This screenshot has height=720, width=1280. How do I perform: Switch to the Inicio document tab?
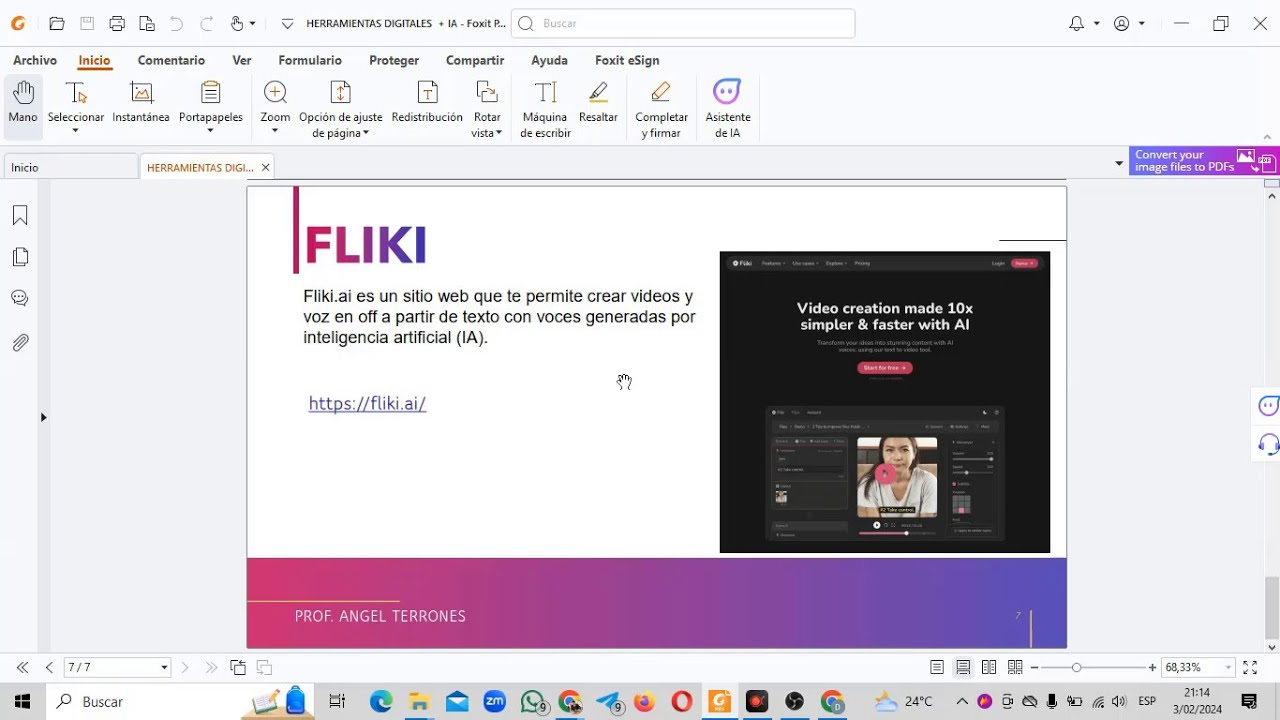(x=71, y=167)
